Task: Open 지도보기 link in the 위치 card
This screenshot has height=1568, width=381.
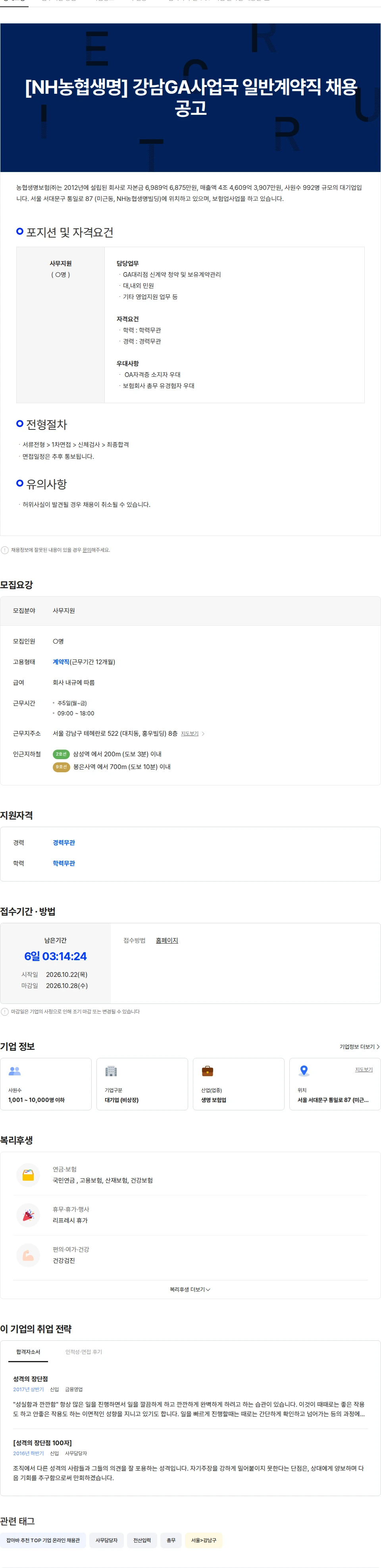Action: pyautogui.click(x=364, y=1069)
